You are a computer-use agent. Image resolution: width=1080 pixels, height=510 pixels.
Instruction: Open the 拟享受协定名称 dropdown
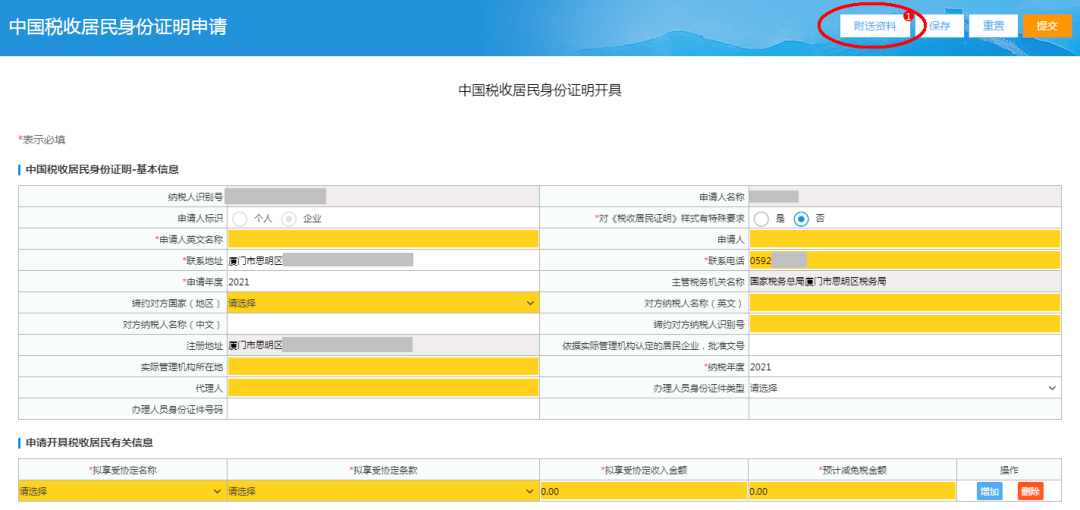(123, 491)
